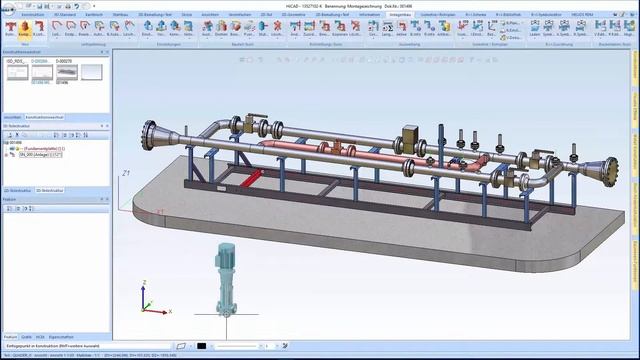Viewport: 640px width, 360px height.
Task: Click the Endp. pipeline icon
Action: pos(71,29)
